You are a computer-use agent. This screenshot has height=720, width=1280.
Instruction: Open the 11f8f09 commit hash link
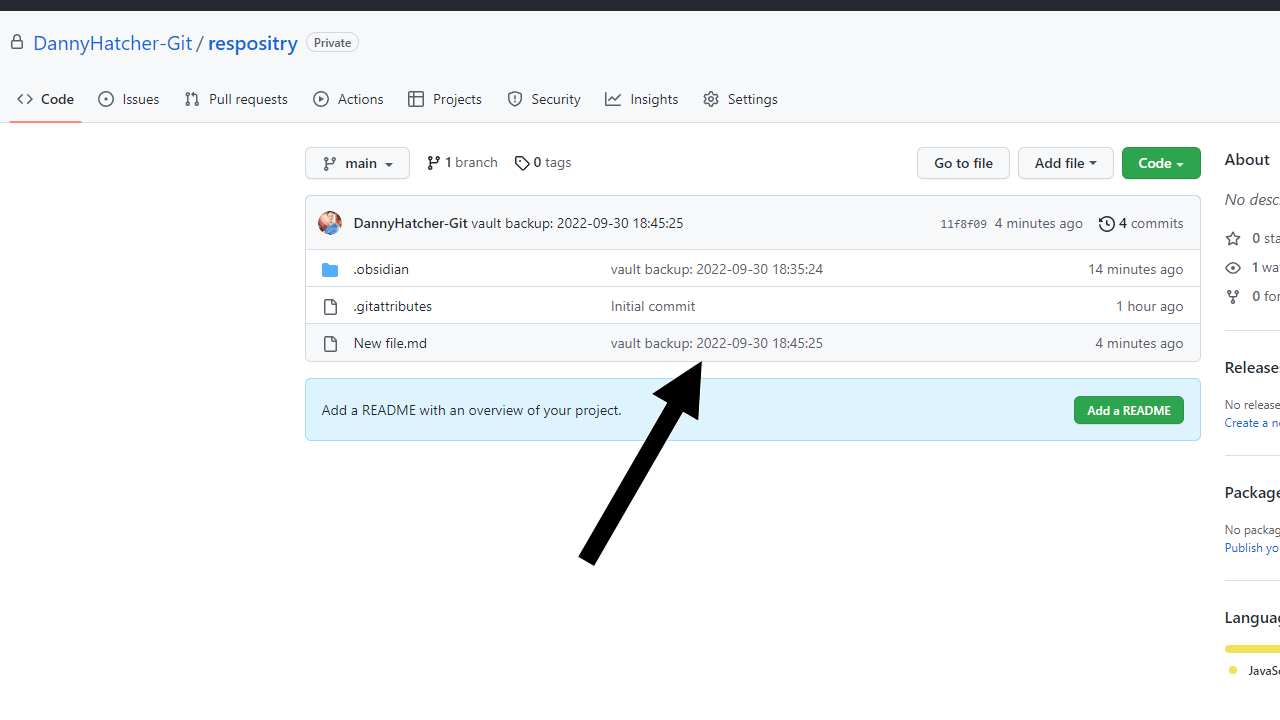[963, 224]
